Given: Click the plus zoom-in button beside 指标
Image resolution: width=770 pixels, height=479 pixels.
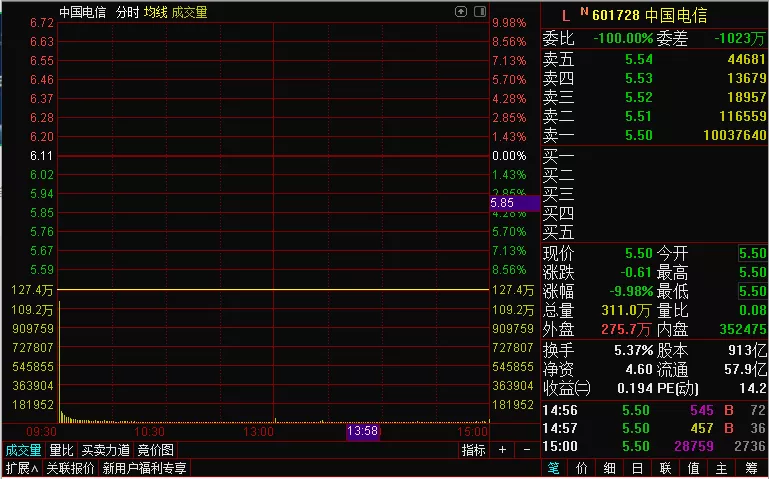Looking at the screenshot, I should 503,450.
